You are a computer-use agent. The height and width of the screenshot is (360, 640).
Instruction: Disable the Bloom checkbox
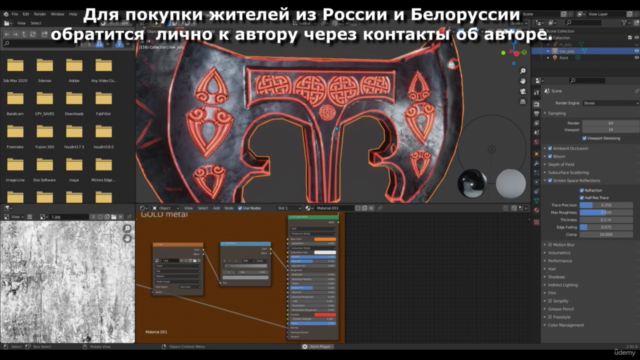point(550,156)
